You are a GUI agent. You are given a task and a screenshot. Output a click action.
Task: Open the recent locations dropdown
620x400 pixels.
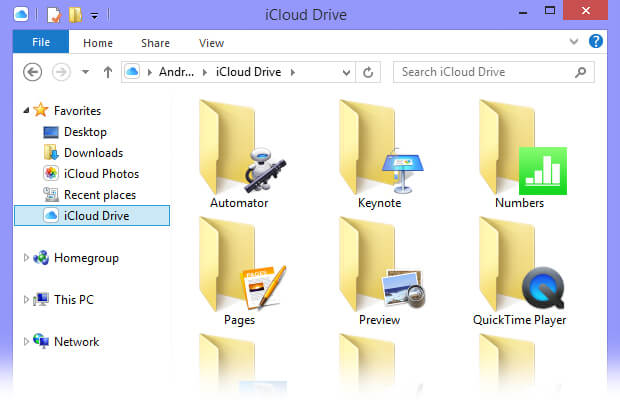point(85,72)
